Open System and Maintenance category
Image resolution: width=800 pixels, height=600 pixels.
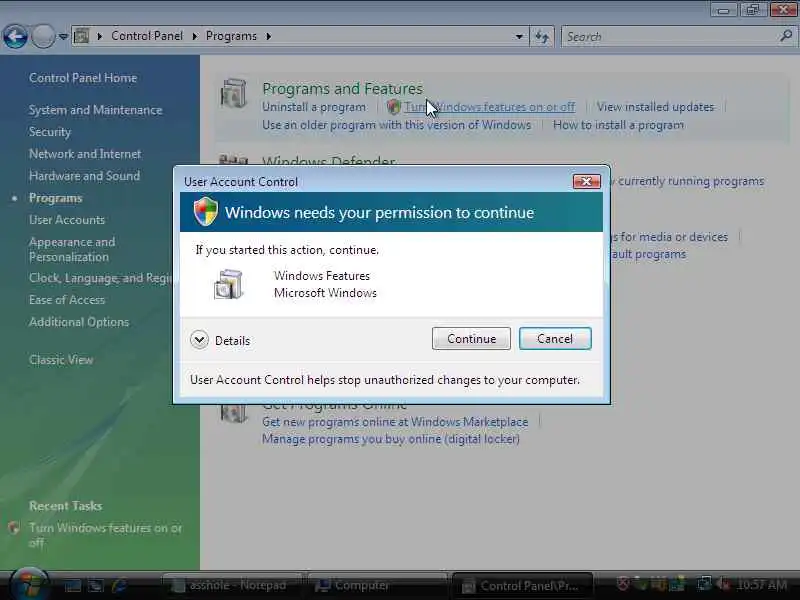pos(95,110)
